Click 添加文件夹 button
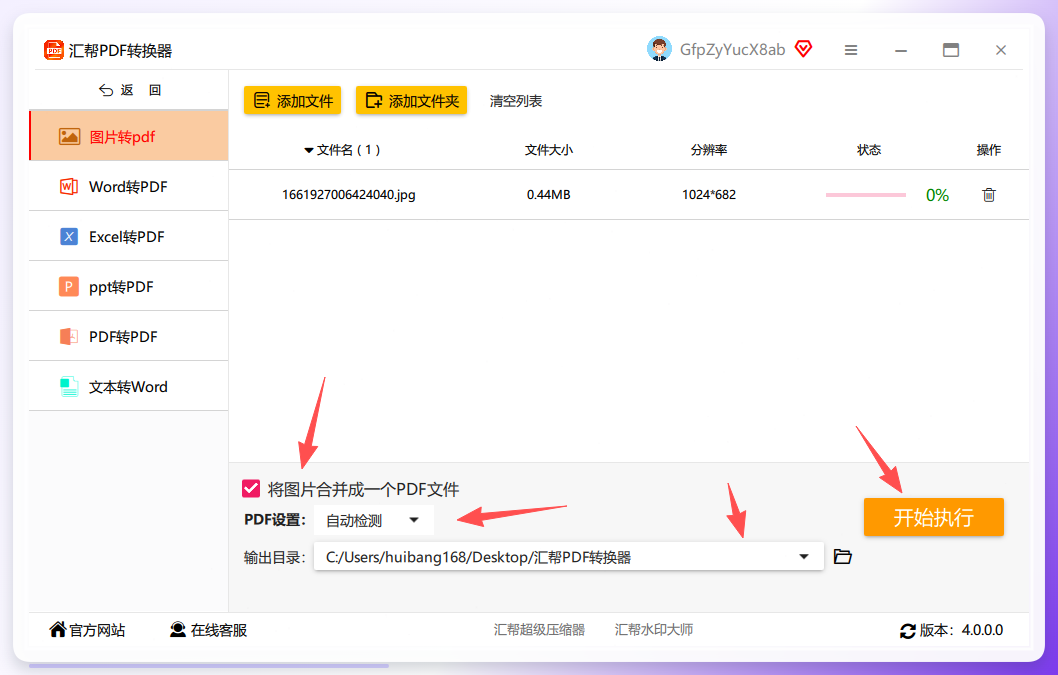The width and height of the screenshot is (1058, 675). 412,101
